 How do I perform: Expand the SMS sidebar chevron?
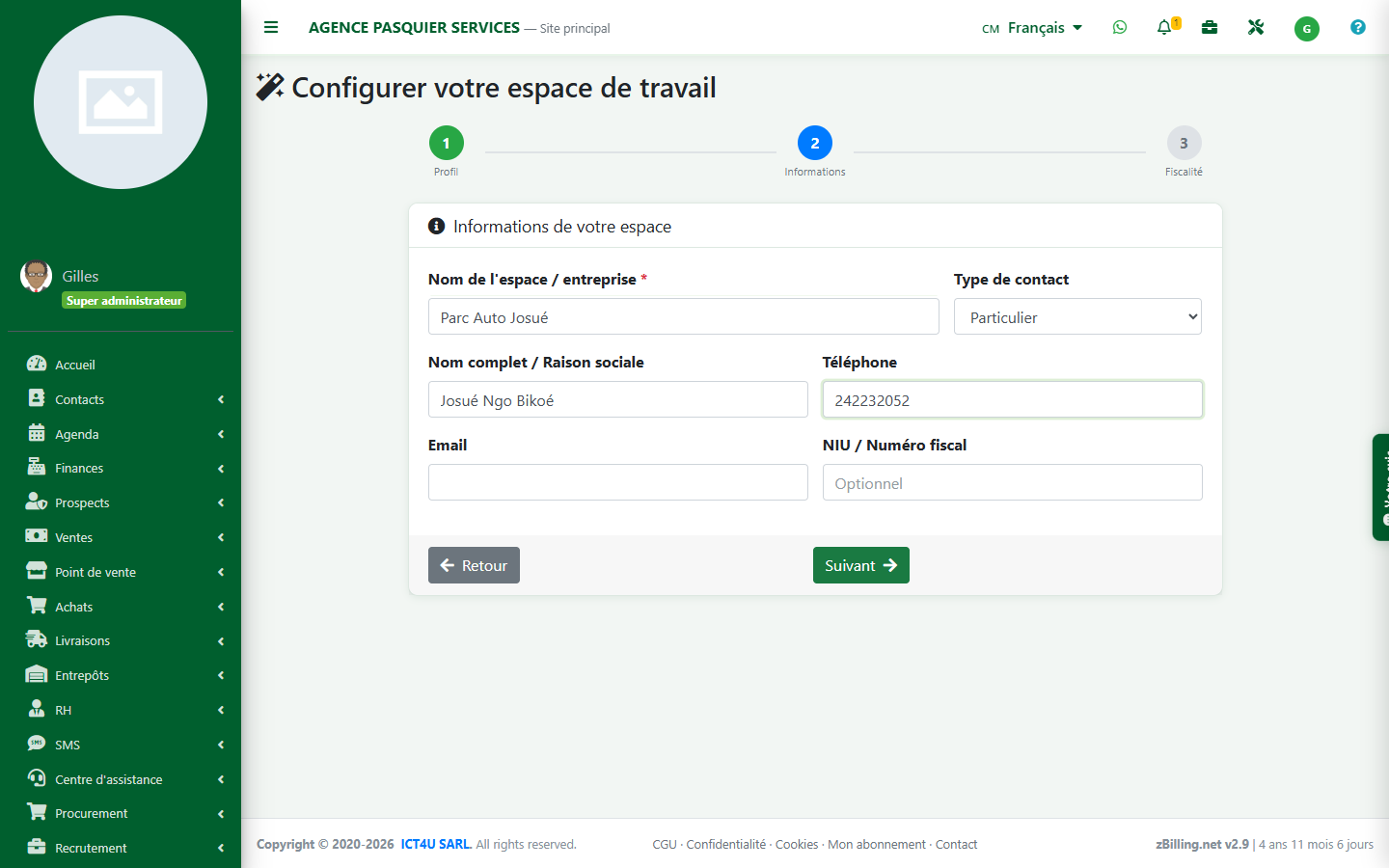coord(221,745)
